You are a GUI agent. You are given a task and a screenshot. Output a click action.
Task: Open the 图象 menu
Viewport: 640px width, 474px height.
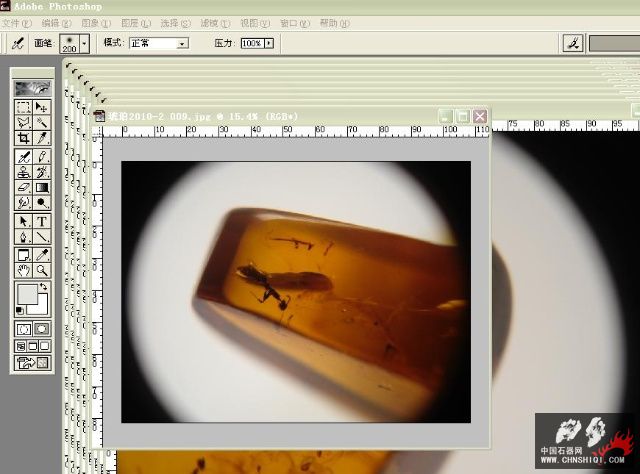(96, 24)
